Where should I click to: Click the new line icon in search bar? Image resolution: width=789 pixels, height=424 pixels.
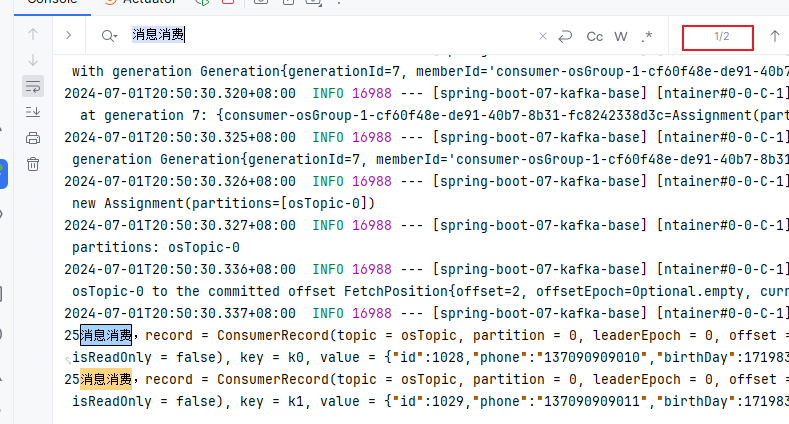pyautogui.click(x=566, y=36)
